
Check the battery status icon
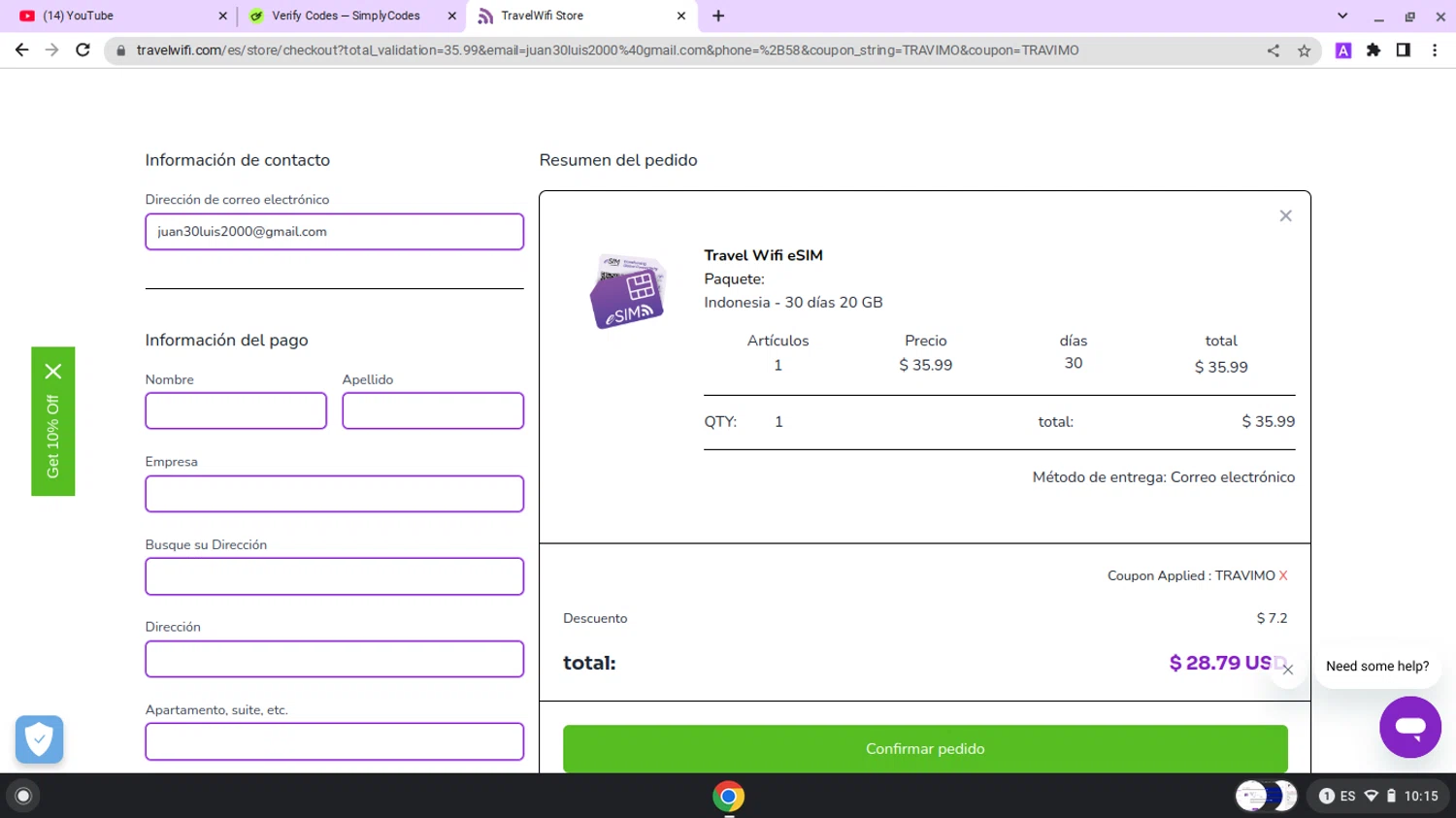point(1391,796)
